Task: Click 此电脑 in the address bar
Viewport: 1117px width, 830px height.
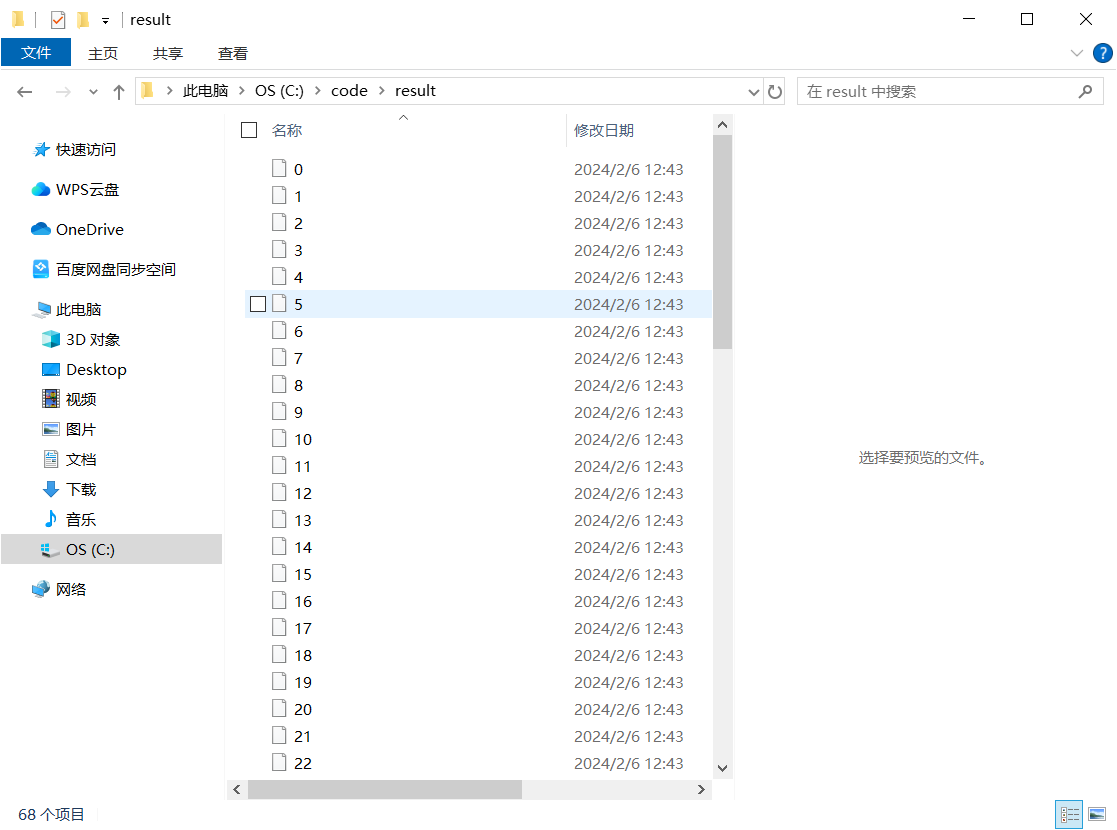Action: coord(205,90)
